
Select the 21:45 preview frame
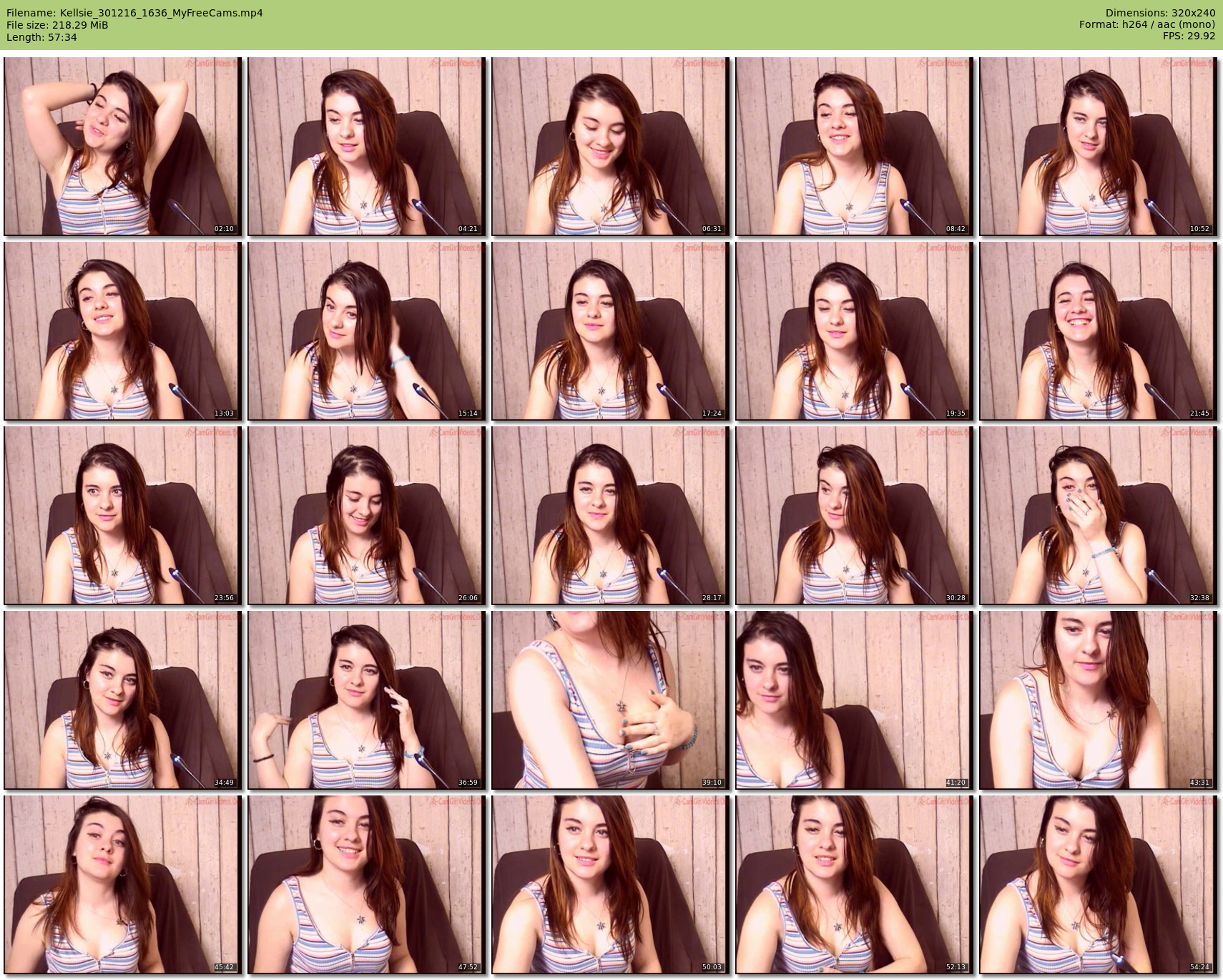[x=1099, y=330]
